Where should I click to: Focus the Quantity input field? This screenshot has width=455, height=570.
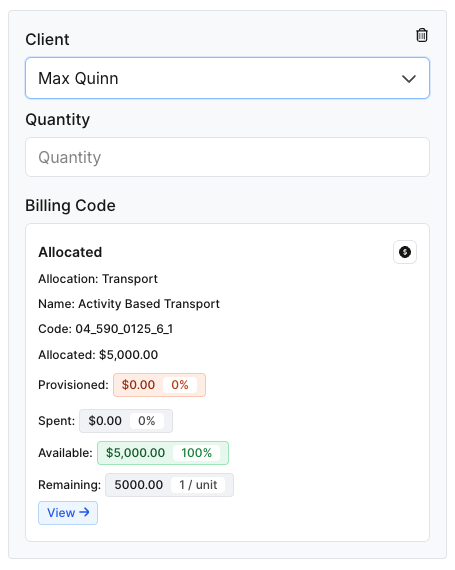228,157
